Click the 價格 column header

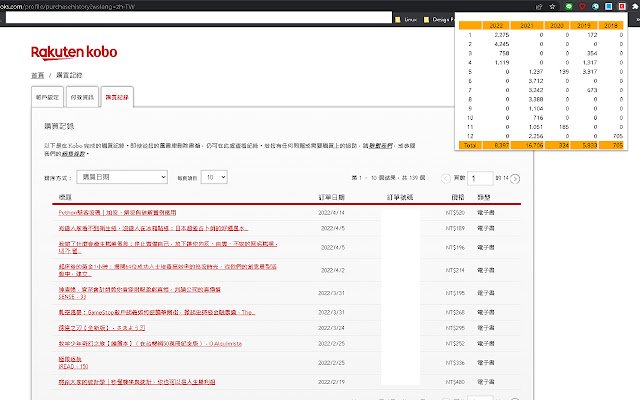(458, 197)
